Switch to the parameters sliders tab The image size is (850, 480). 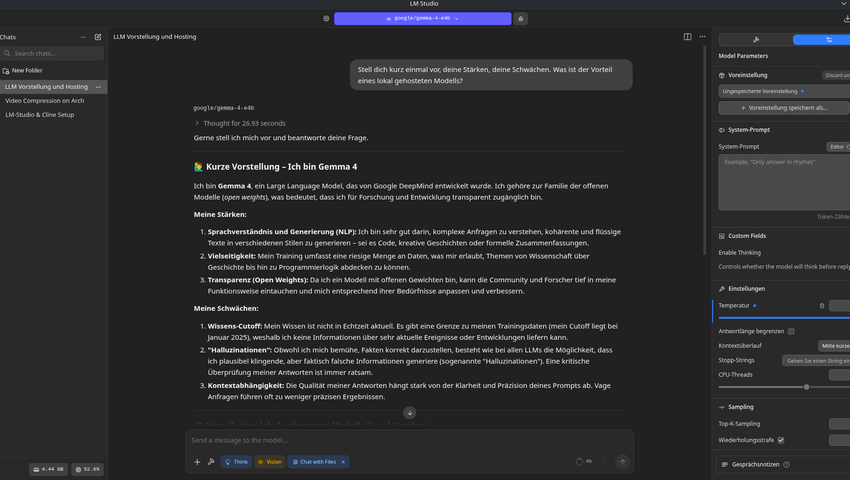point(822,40)
